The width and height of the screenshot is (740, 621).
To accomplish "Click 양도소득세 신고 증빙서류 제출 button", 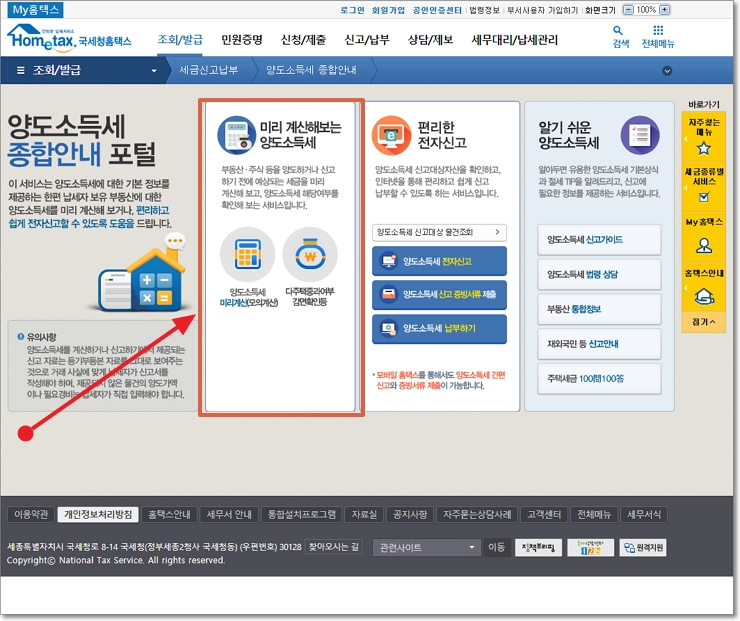I will point(439,294).
